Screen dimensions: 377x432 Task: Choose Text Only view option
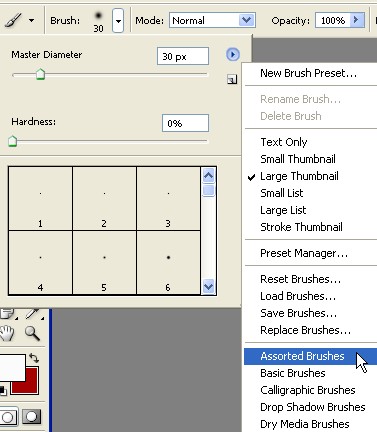pos(284,142)
